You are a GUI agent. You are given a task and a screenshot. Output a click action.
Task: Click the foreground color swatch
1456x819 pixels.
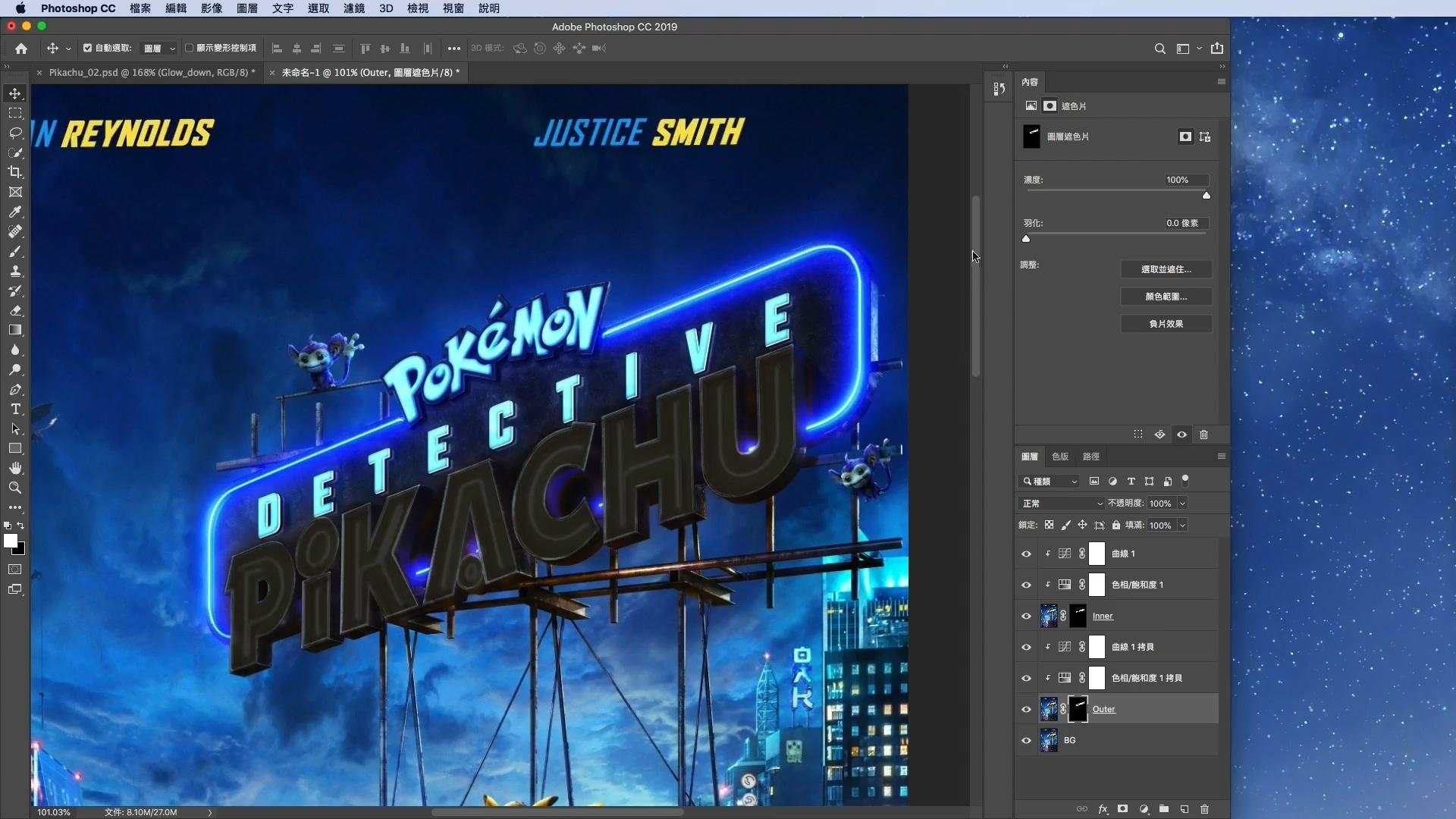coord(11,541)
